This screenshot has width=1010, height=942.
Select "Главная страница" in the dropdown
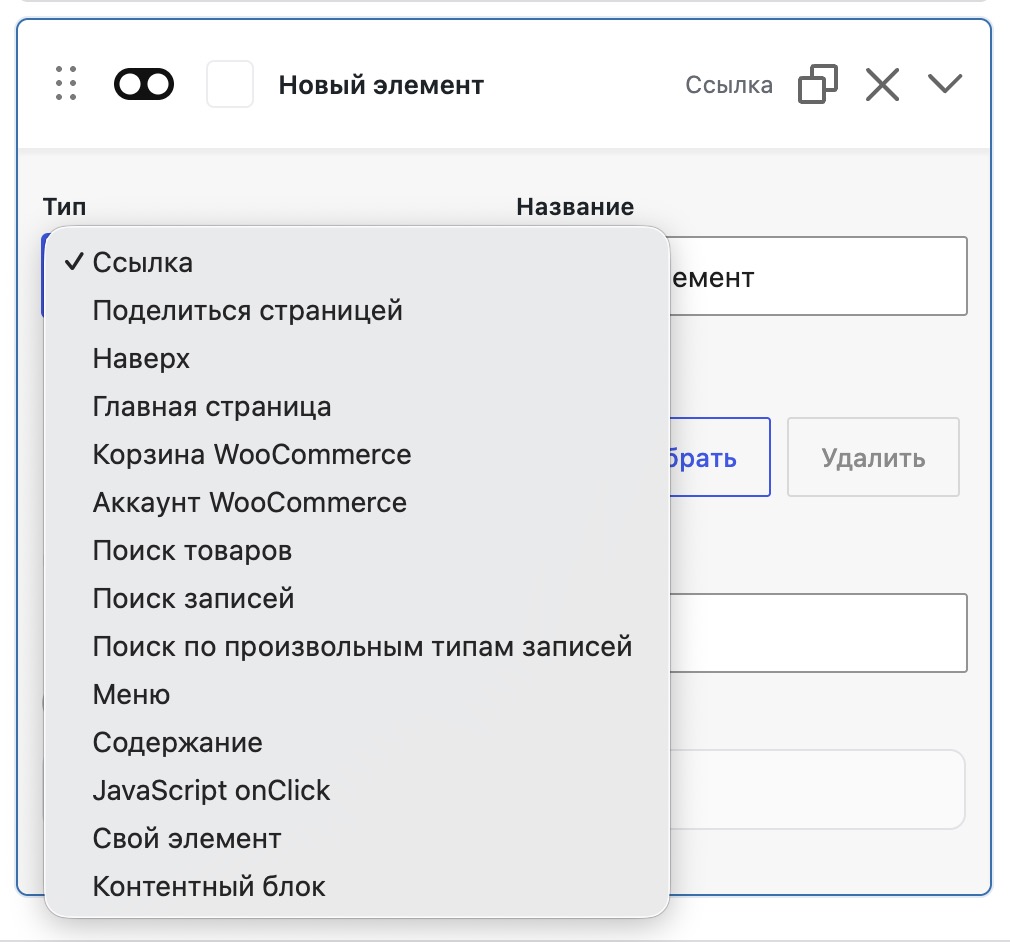pos(357,407)
